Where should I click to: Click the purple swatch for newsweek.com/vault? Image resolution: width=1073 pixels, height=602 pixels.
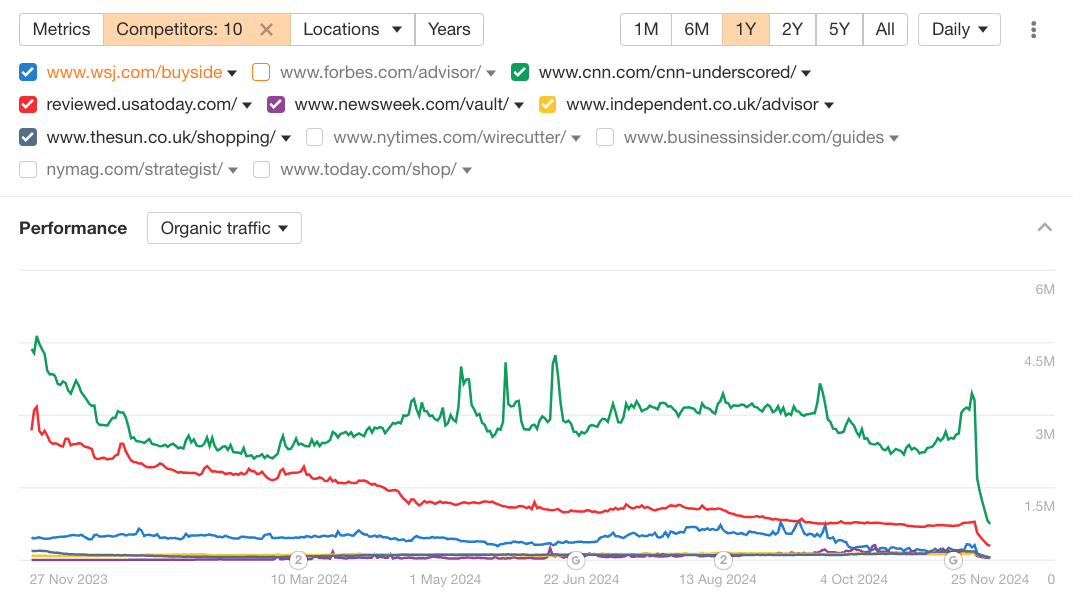[275, 104]
